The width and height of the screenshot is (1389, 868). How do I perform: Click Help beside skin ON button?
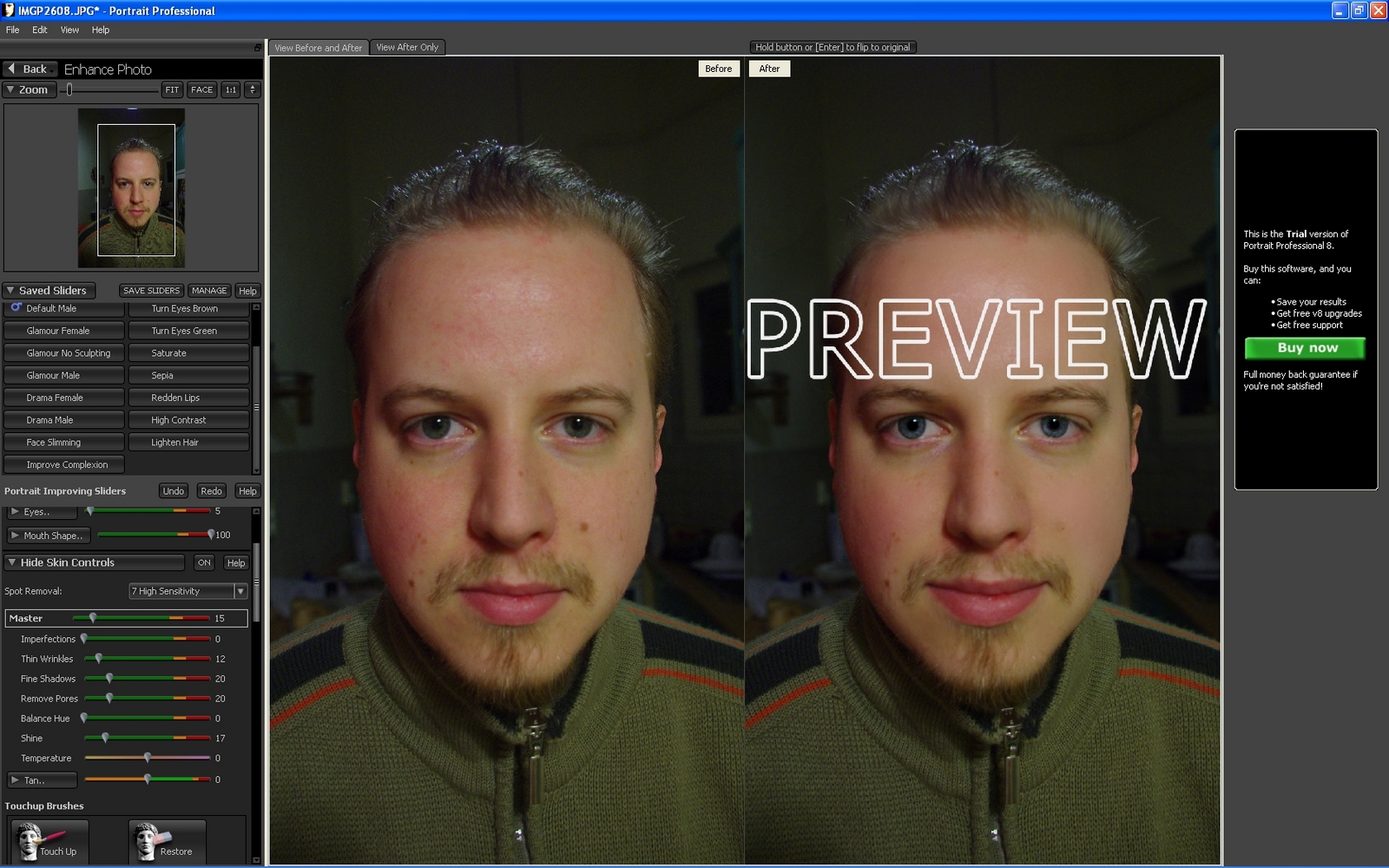pos(235,562)
